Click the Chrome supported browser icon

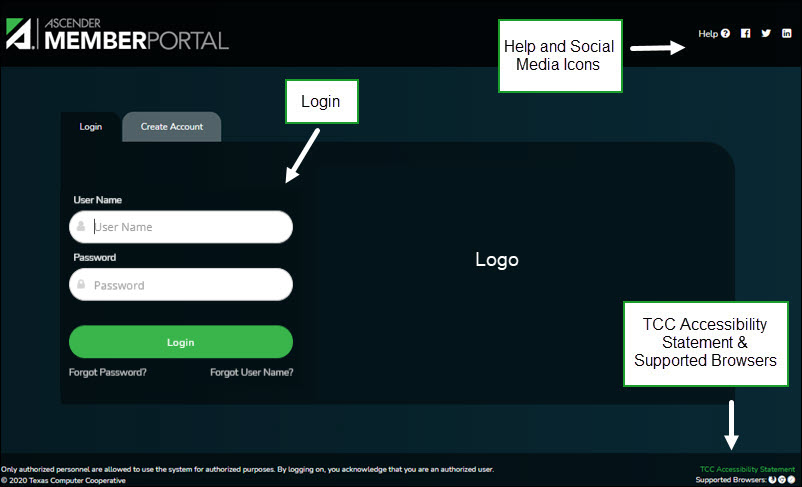point(782,479)
